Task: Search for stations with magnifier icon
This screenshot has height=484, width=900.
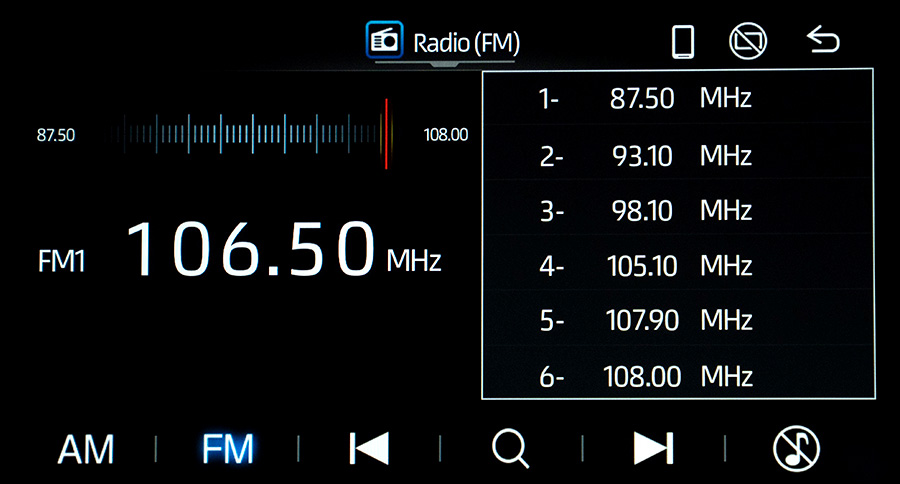Action: pyautogui.click(x=510, y=449)
